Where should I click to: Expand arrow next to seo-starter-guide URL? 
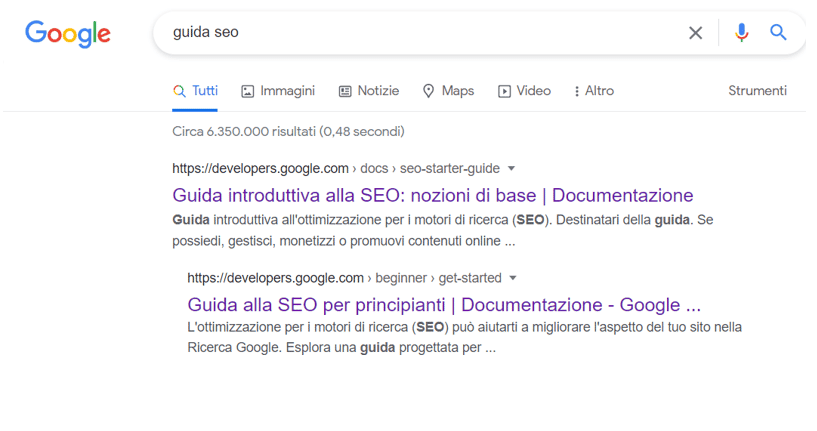511,168
